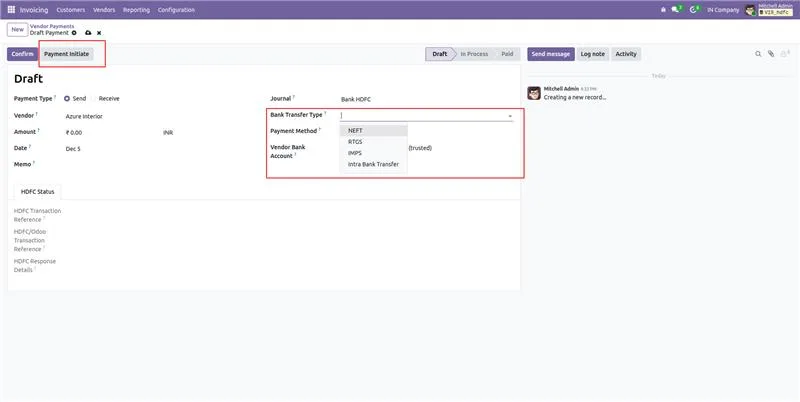Click the Activity button

tap(626, 54)
